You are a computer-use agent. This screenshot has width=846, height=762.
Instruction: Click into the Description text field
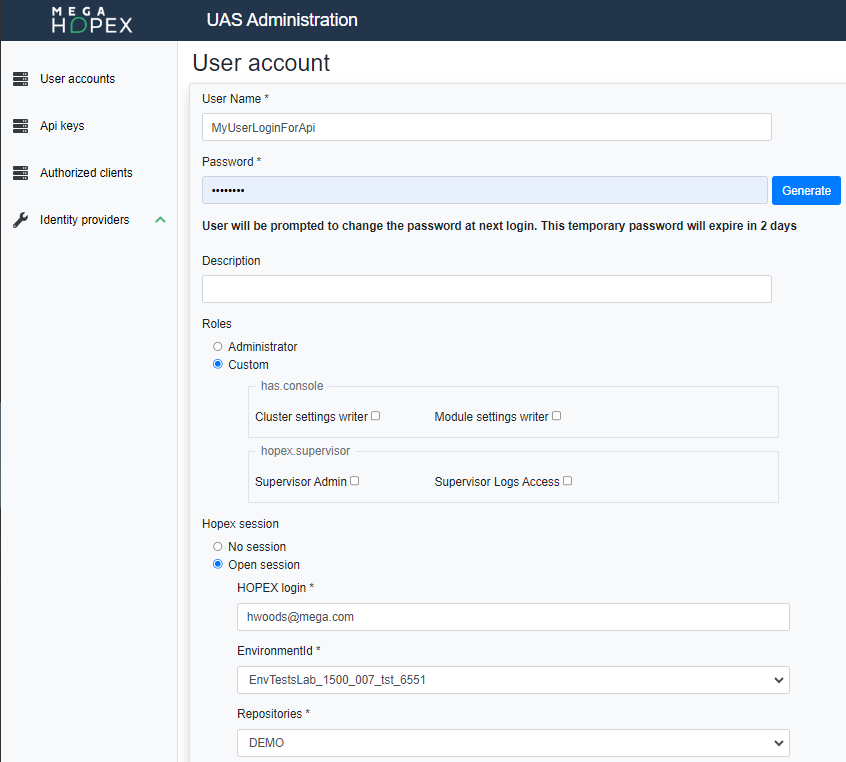pos(486,289)
